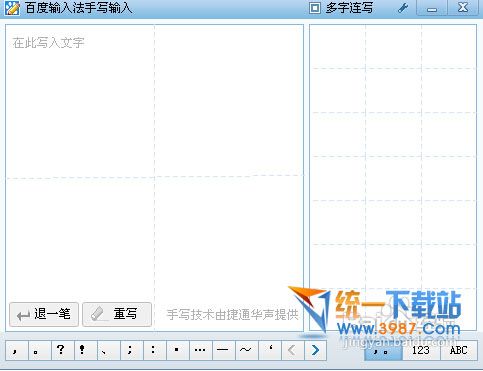Open settings via the wrench icon
Screen dimensions: 483x371
coord(403,8)
